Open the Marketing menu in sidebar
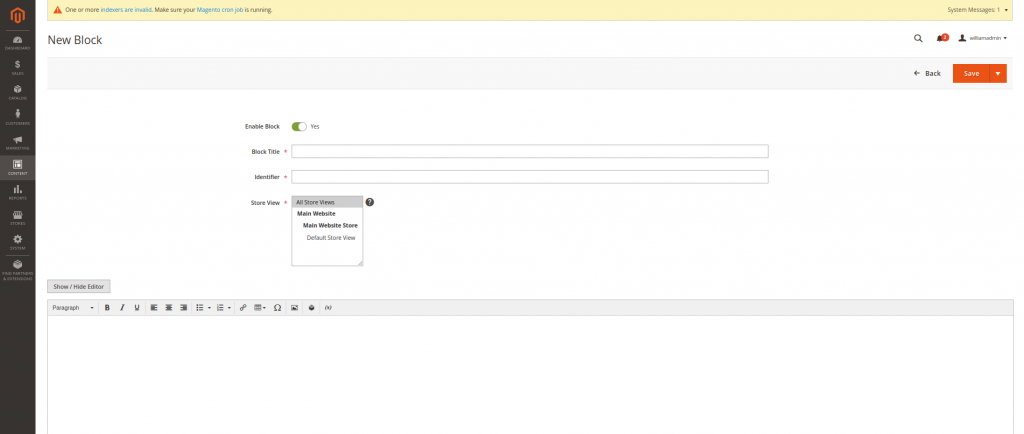This screenshot has height=434, width=1024. point(18,142)
